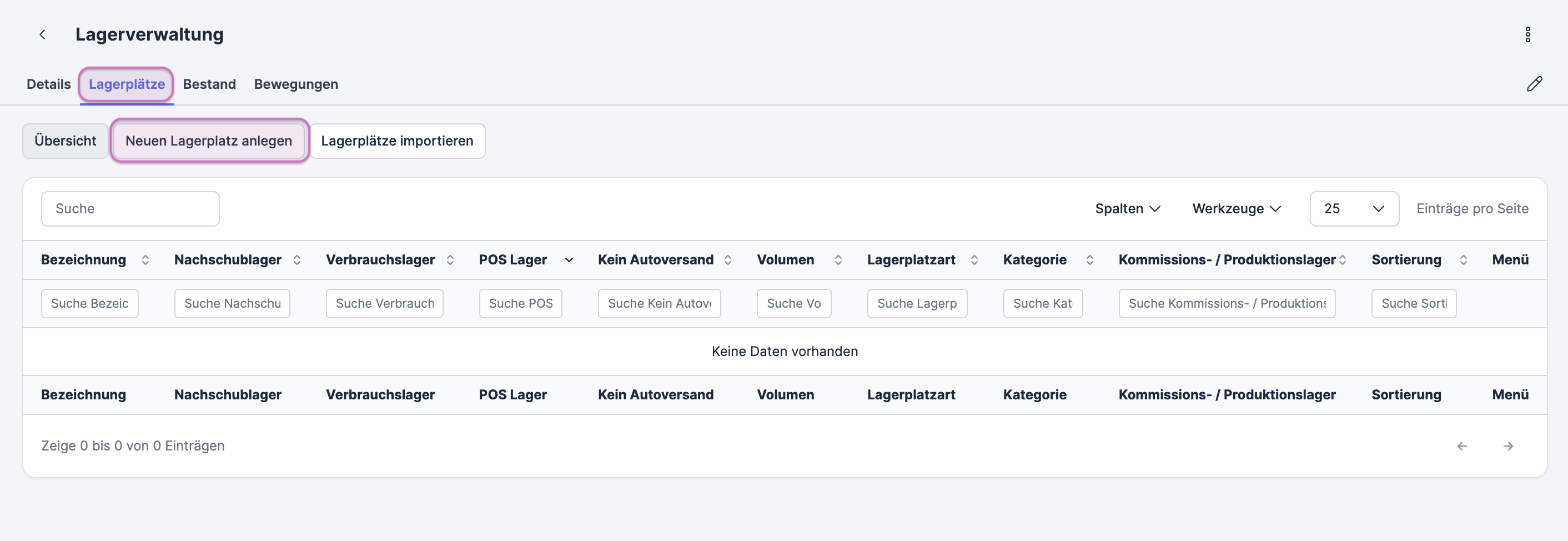Image resolution: width=1568 pixels, height=541 pixels.
Task: Open the Bewegungen tab
Action: (x=296, y=84)
